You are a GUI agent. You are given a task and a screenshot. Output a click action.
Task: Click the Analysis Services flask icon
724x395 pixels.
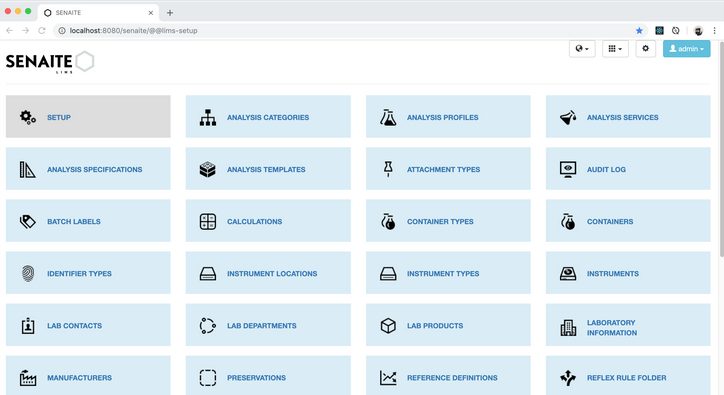pyautogui.click(x=568, y=117)
